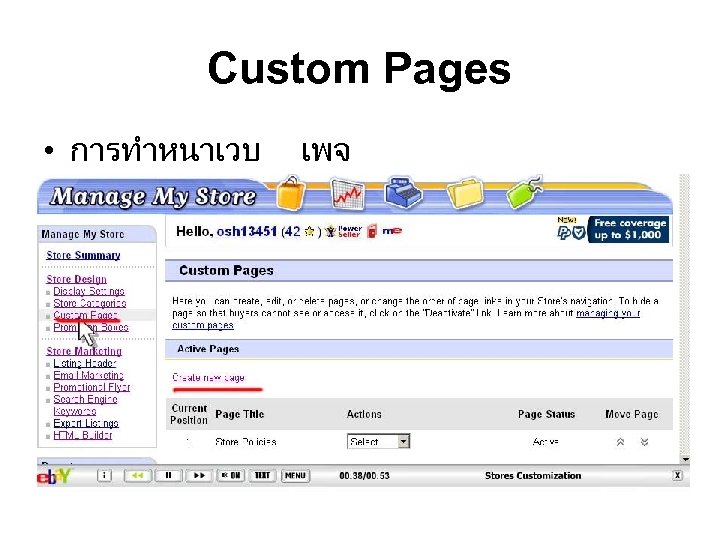
Task: Click the scrollbar down arrow
Action: click(685, 459)
